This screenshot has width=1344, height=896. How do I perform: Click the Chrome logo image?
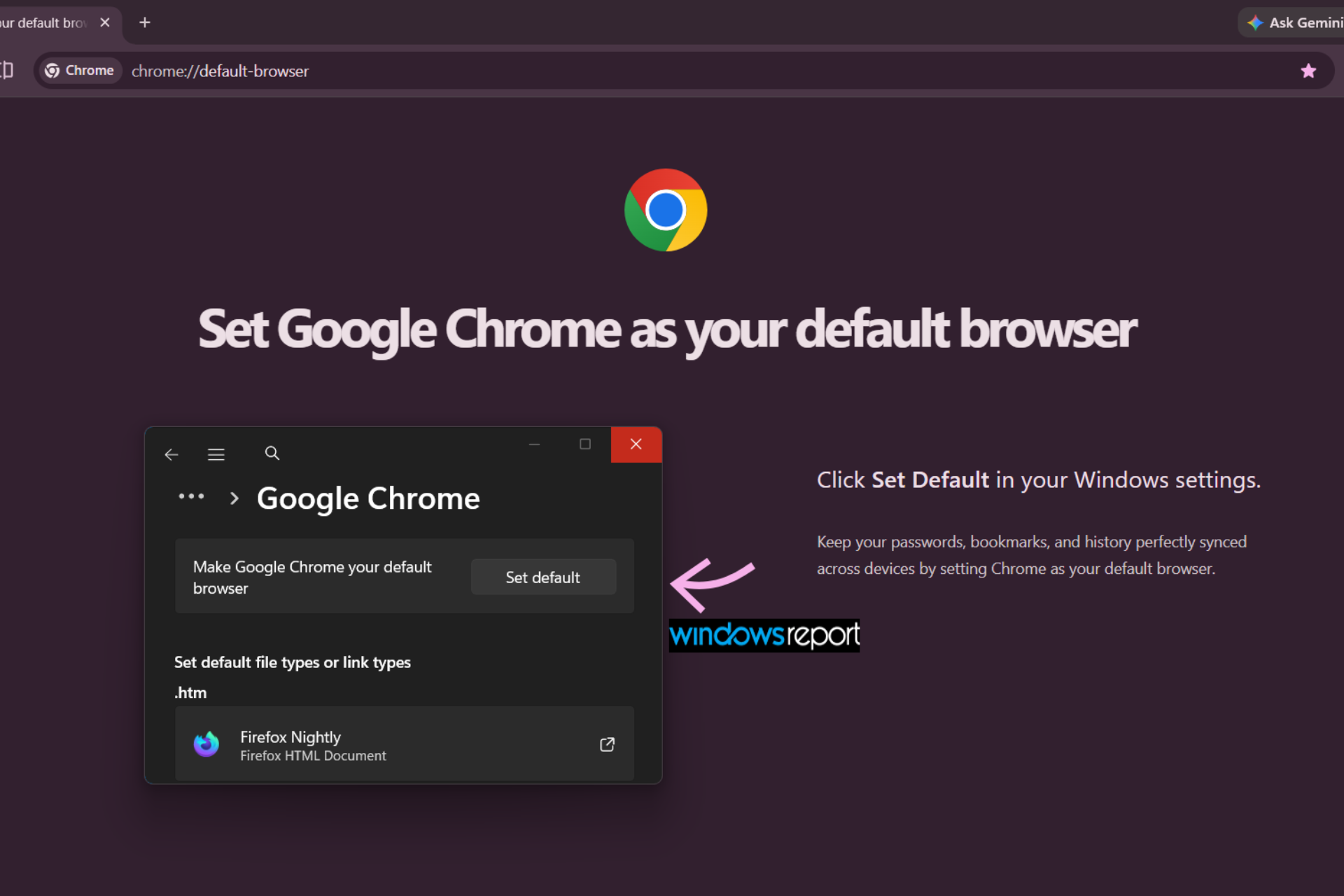[666, 210]
